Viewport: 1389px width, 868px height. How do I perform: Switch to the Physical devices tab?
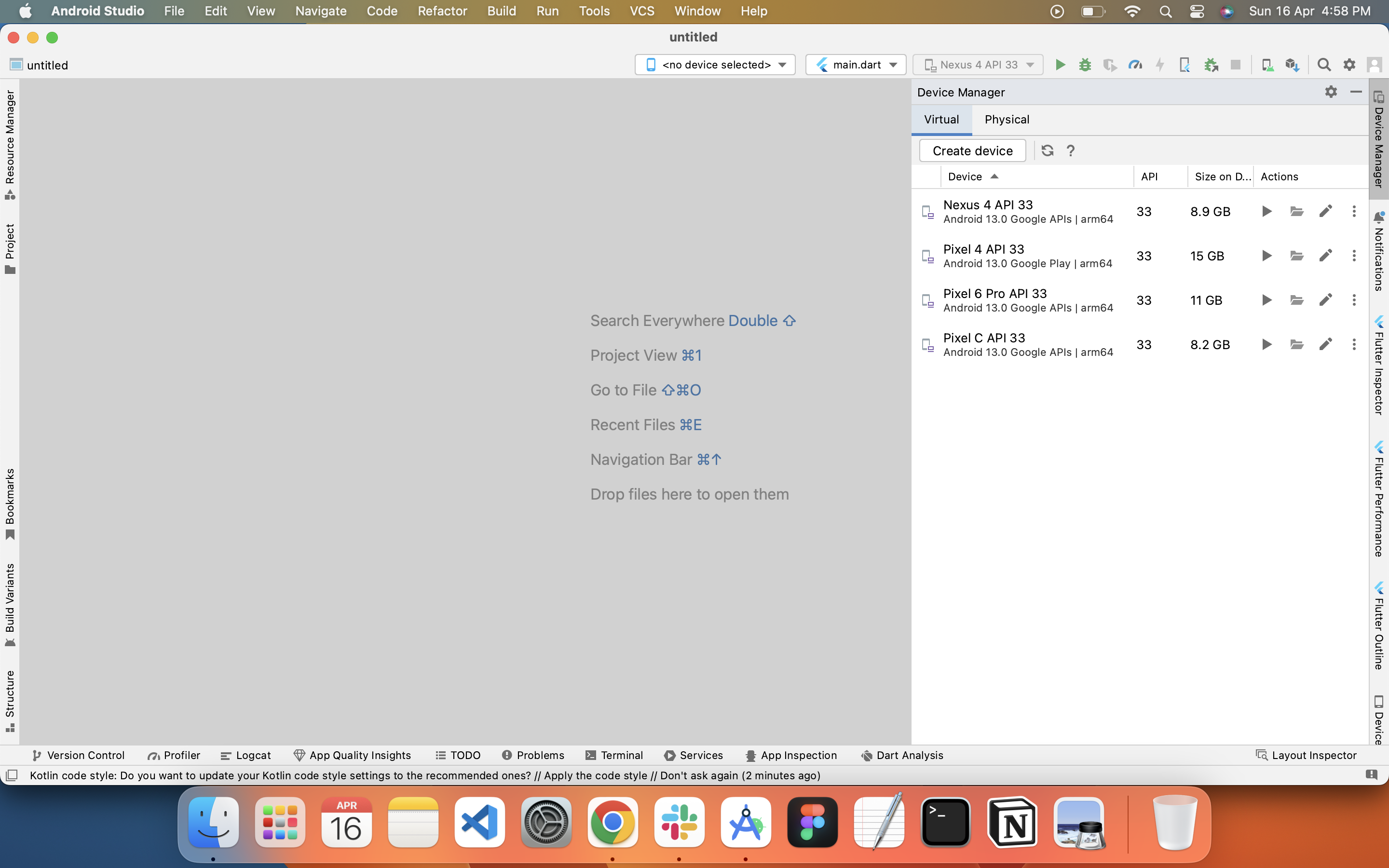pyautogui.click(x=1006, y=120)
